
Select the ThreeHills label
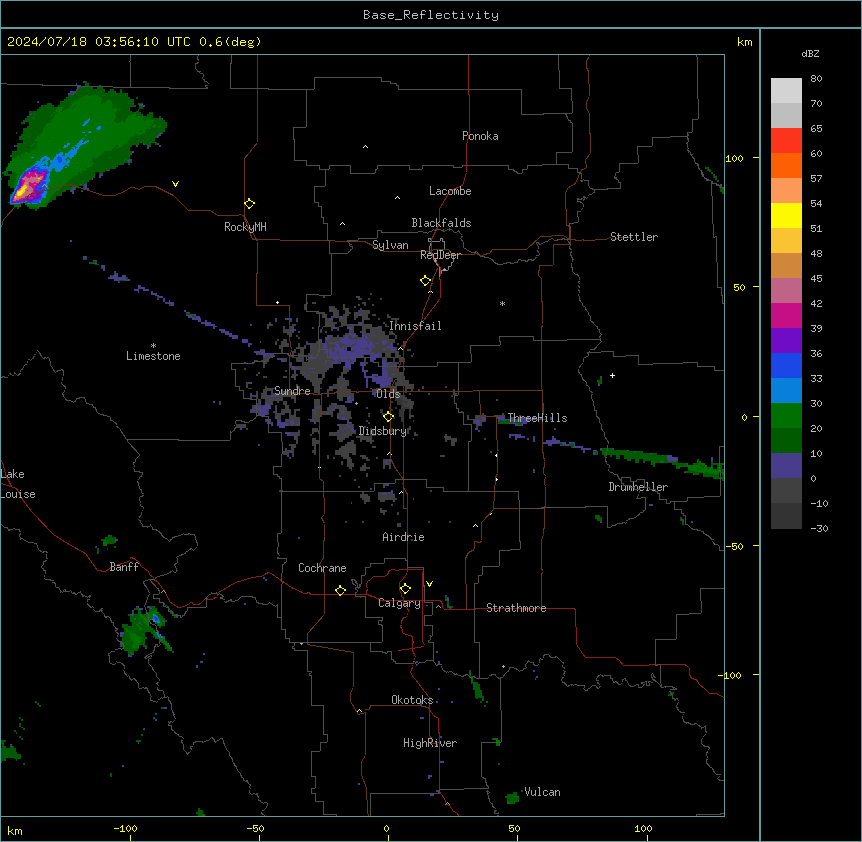pos(537,418)
